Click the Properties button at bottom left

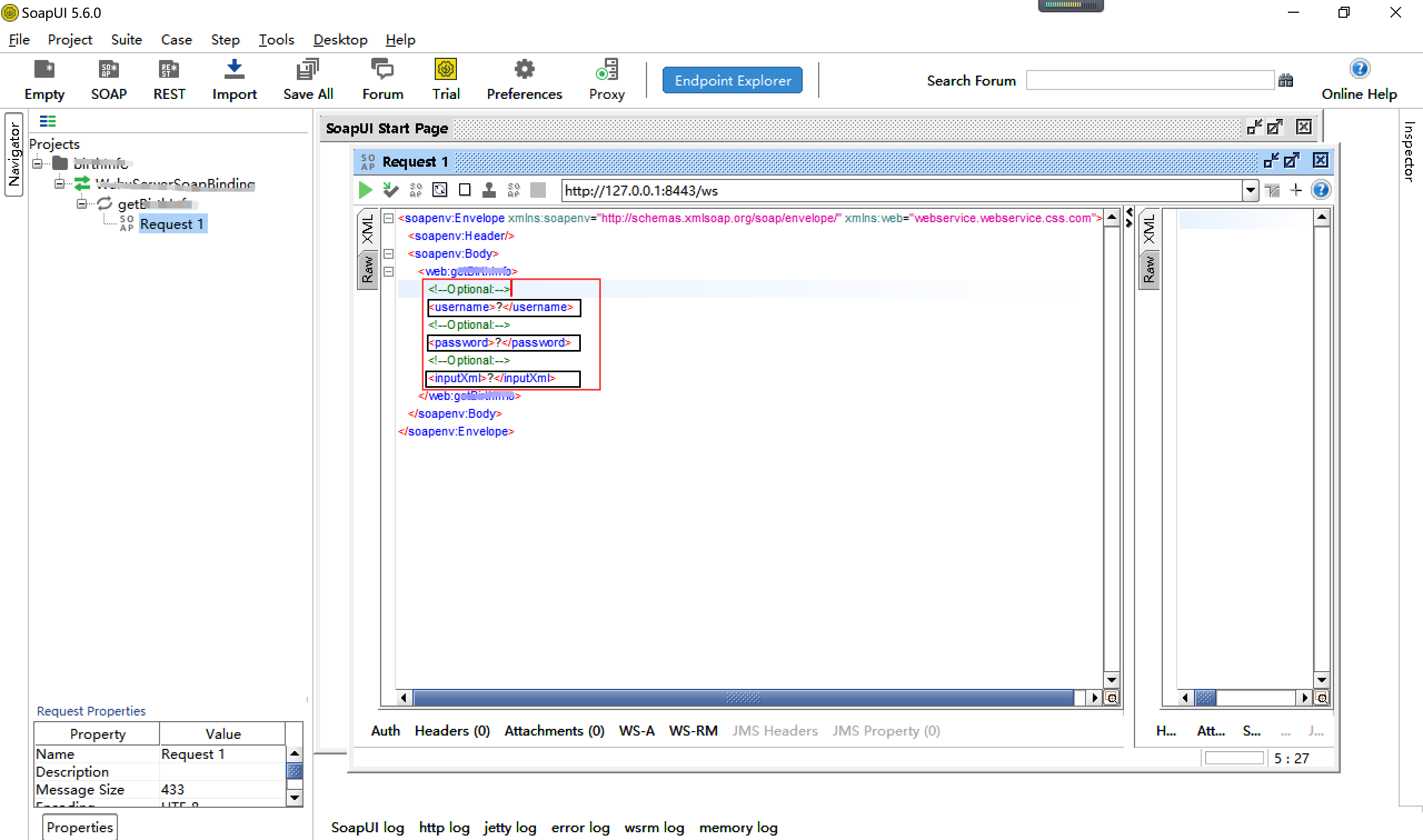point(80,827)
